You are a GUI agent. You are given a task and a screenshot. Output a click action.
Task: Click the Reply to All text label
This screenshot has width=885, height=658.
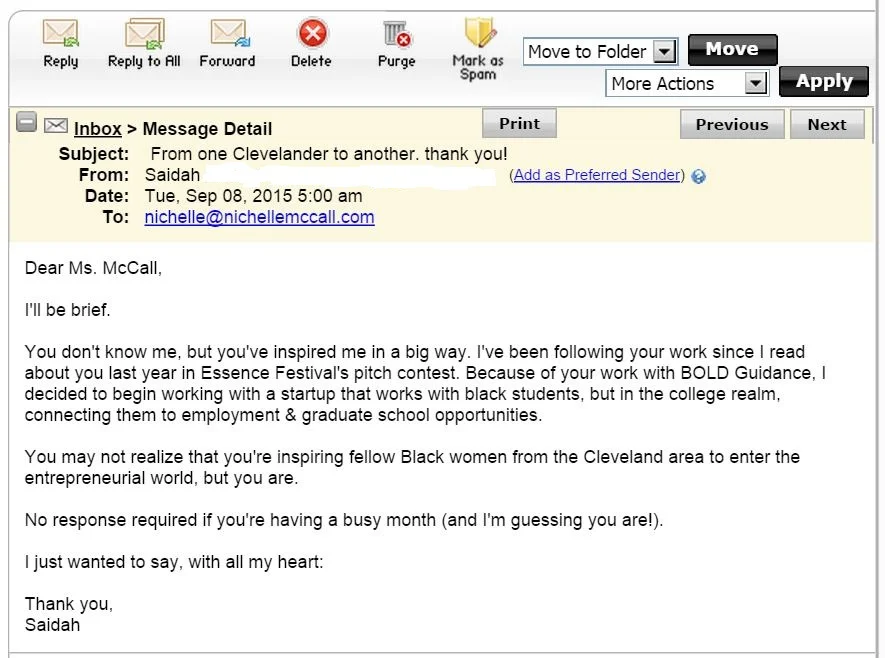point(144,61)
